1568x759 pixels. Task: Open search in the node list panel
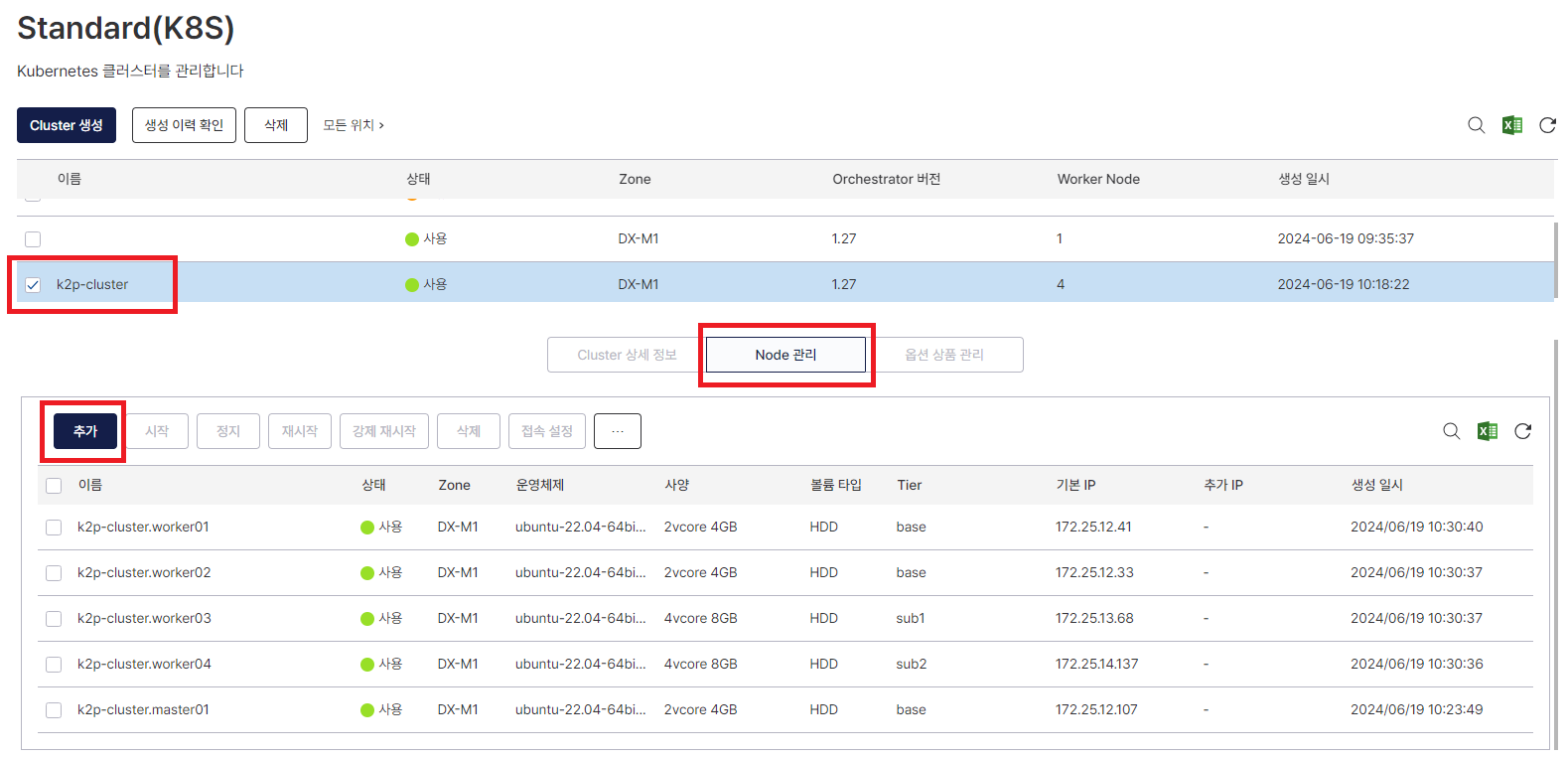coord(1451,431)
